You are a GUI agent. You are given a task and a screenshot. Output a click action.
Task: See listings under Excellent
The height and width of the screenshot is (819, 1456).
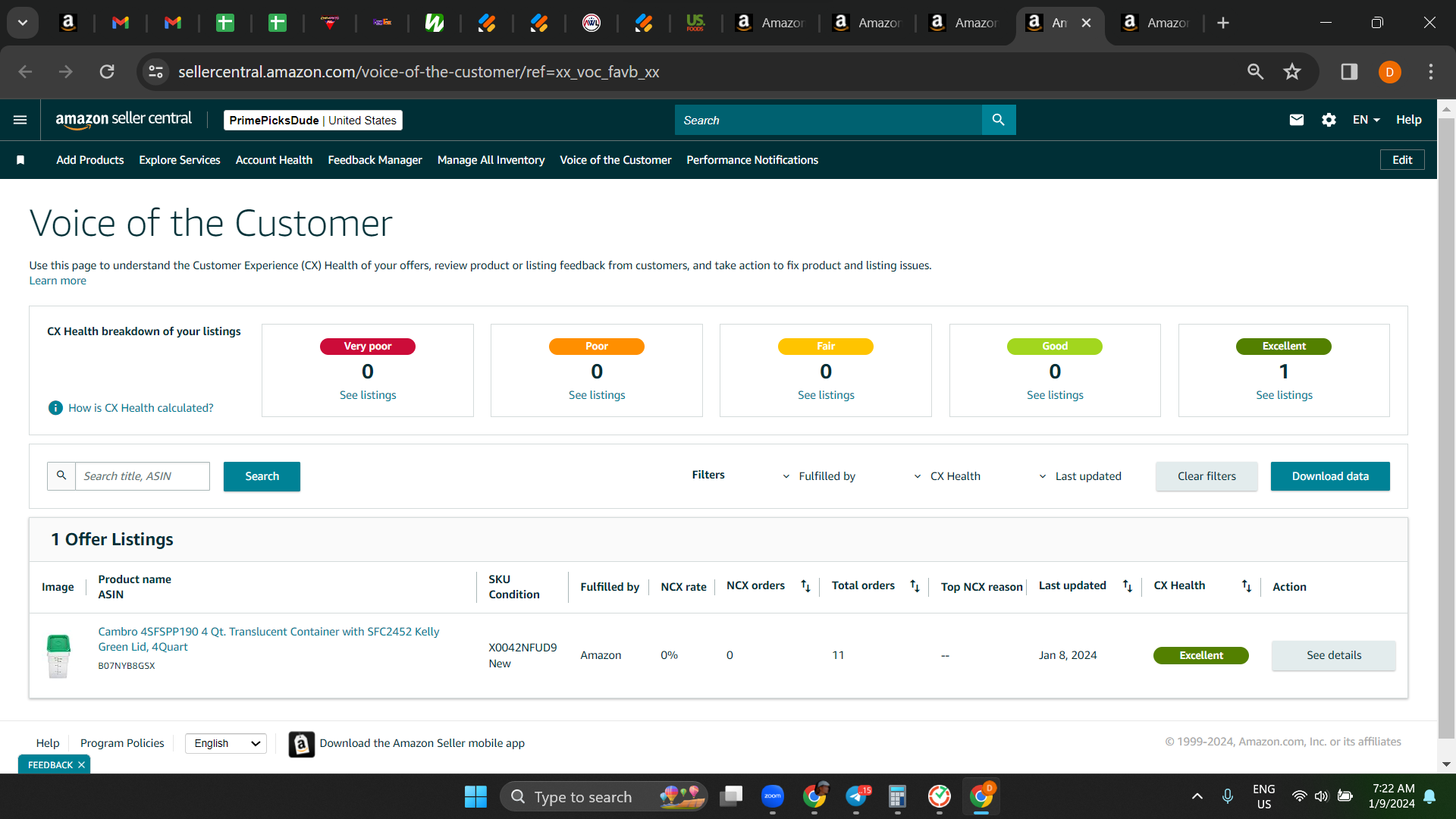pos(1284,395)
